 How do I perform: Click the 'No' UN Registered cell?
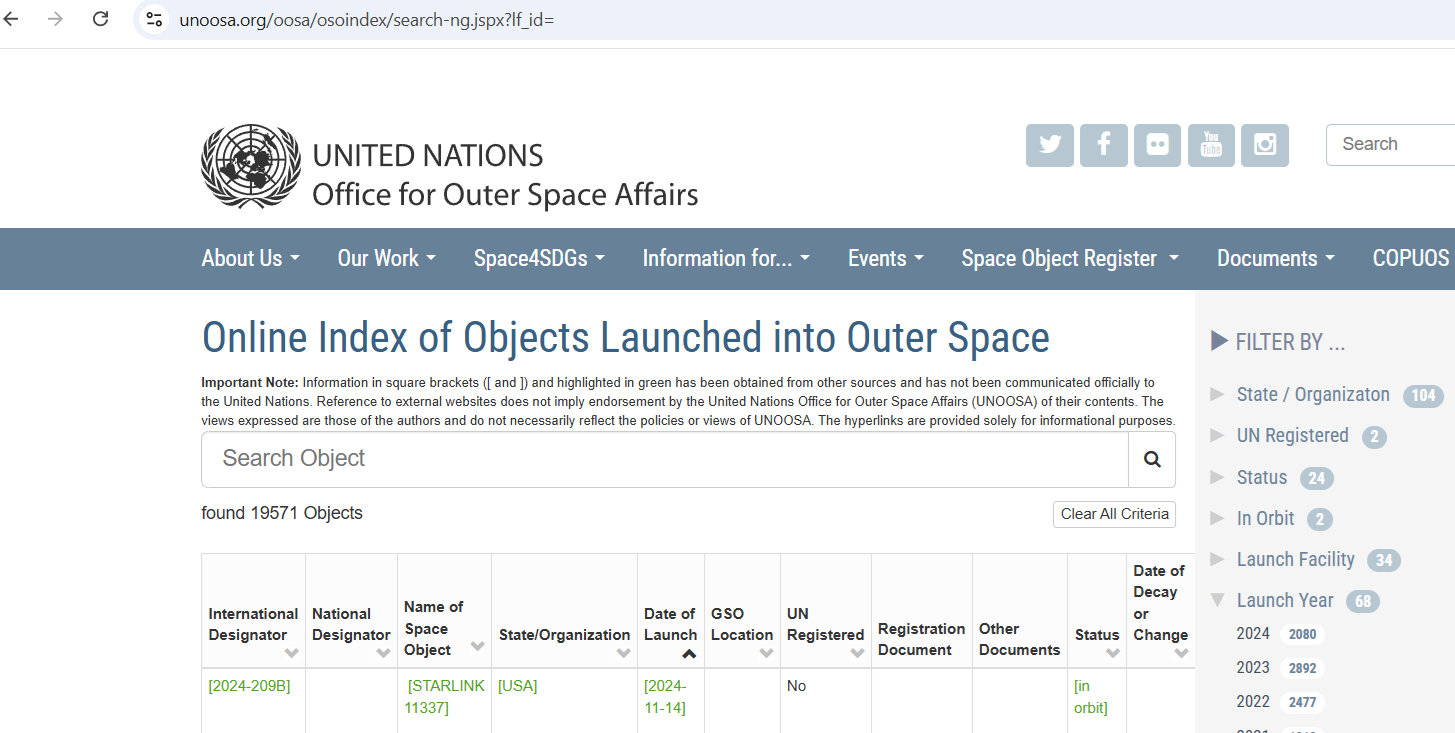(797, 686)
